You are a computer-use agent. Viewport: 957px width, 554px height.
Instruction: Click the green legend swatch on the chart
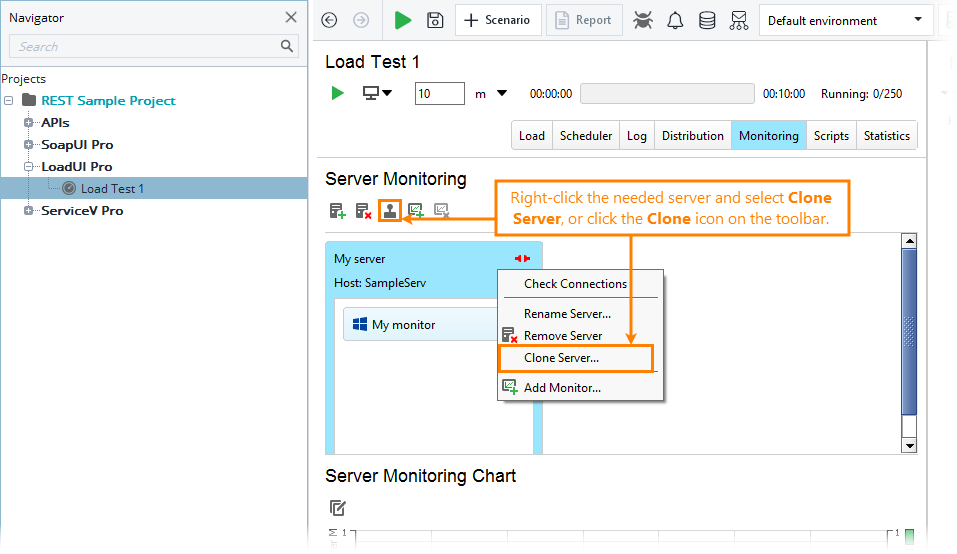point(909,536)
